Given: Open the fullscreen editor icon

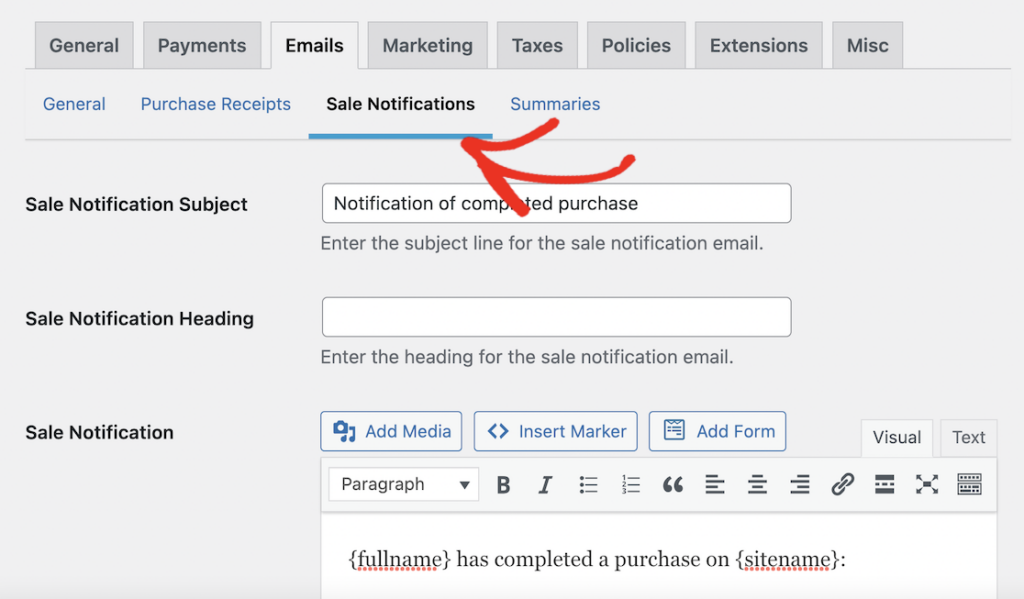Looking at the screenshot, I should pyautogui.click(x=927, y=485).
